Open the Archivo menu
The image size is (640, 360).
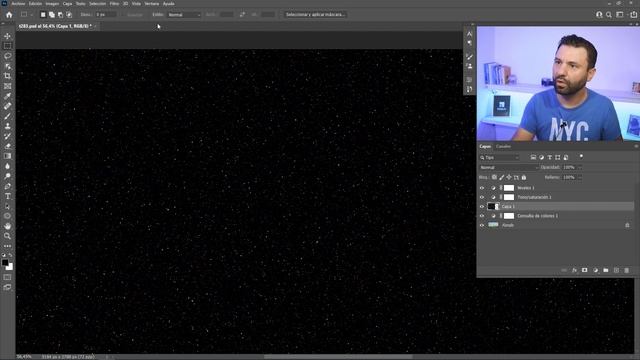[18, 4]
